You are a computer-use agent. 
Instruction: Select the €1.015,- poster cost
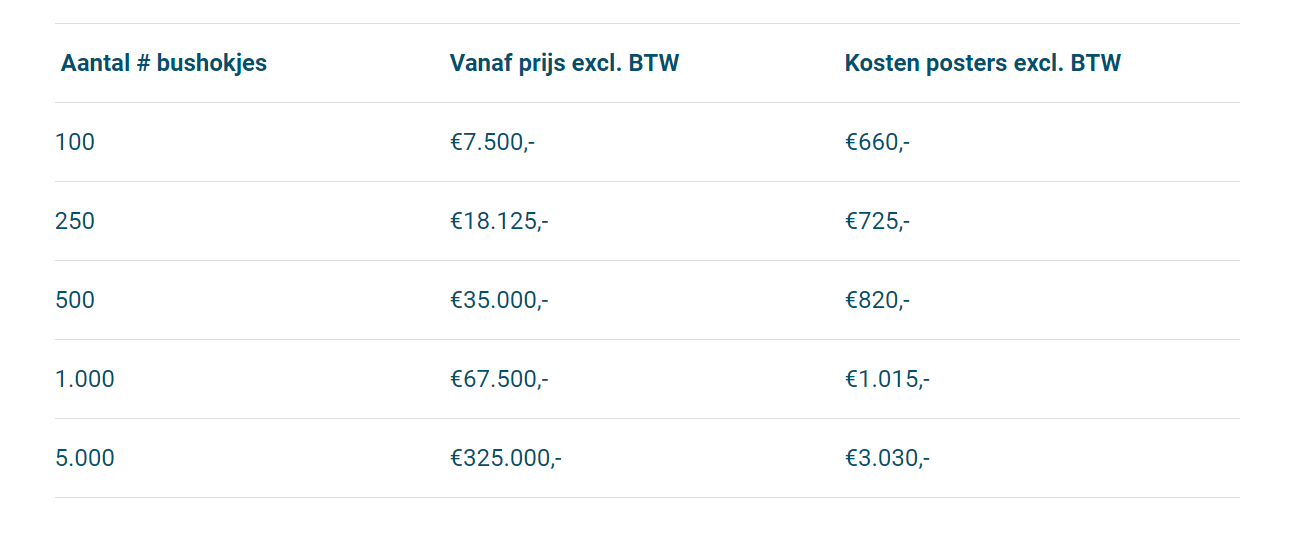[x=887, y=379]
